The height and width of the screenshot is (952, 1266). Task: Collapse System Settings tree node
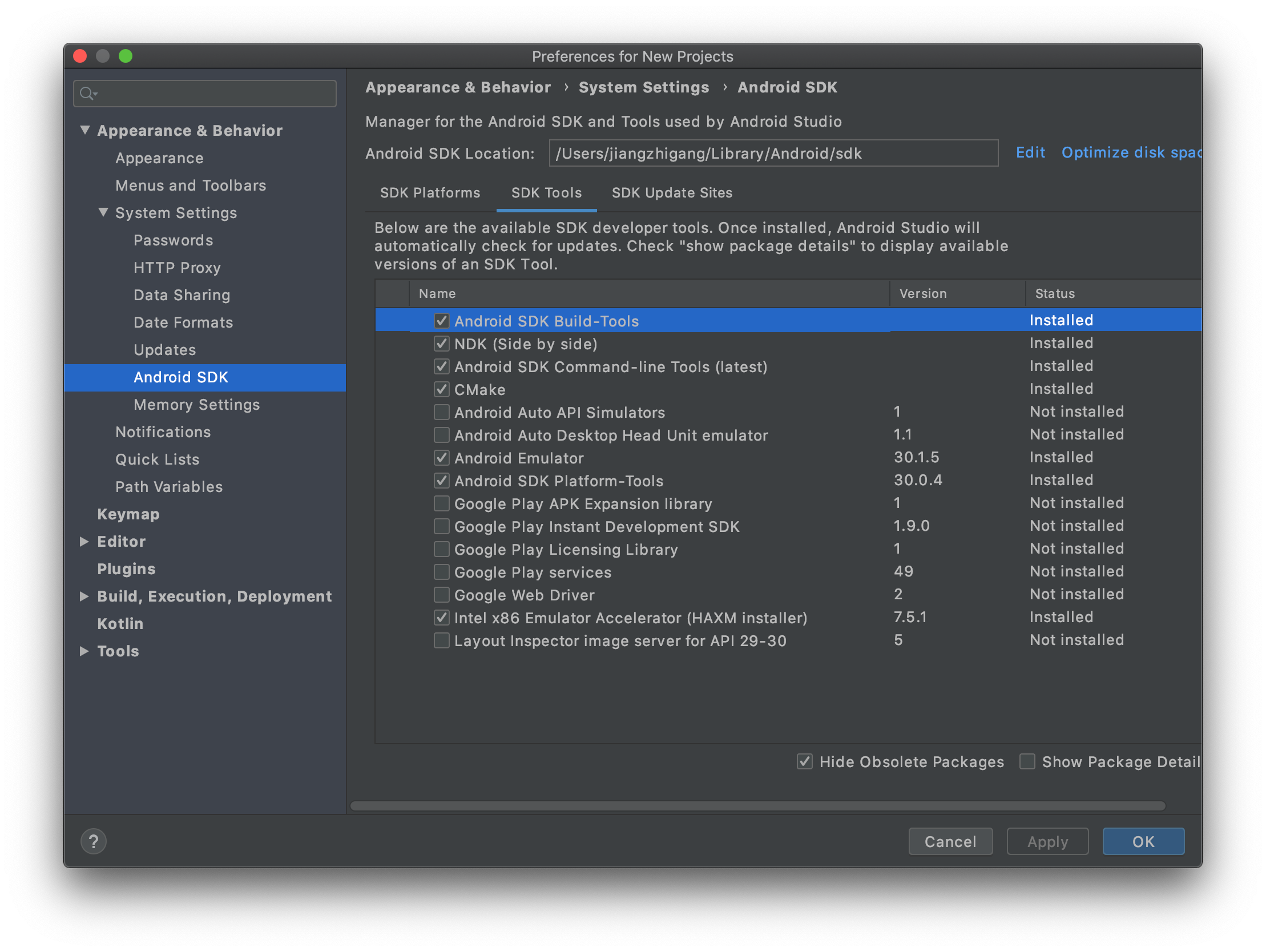(103, 212)
